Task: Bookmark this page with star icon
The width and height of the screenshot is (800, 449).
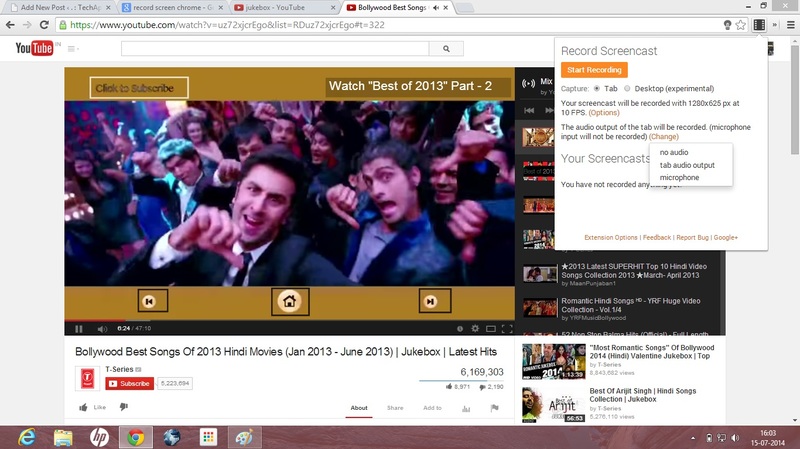Action: [741, 24]
